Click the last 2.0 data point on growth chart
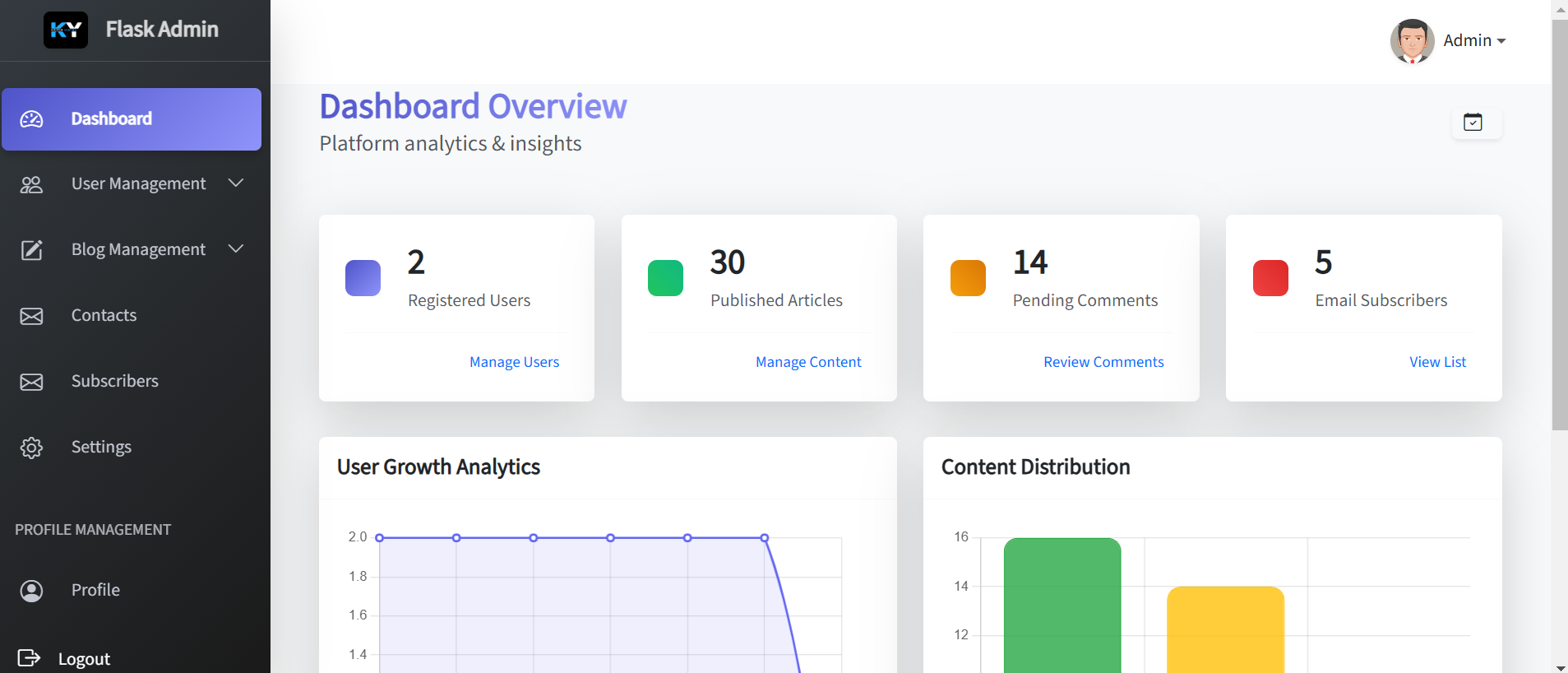 pos(765,538)
